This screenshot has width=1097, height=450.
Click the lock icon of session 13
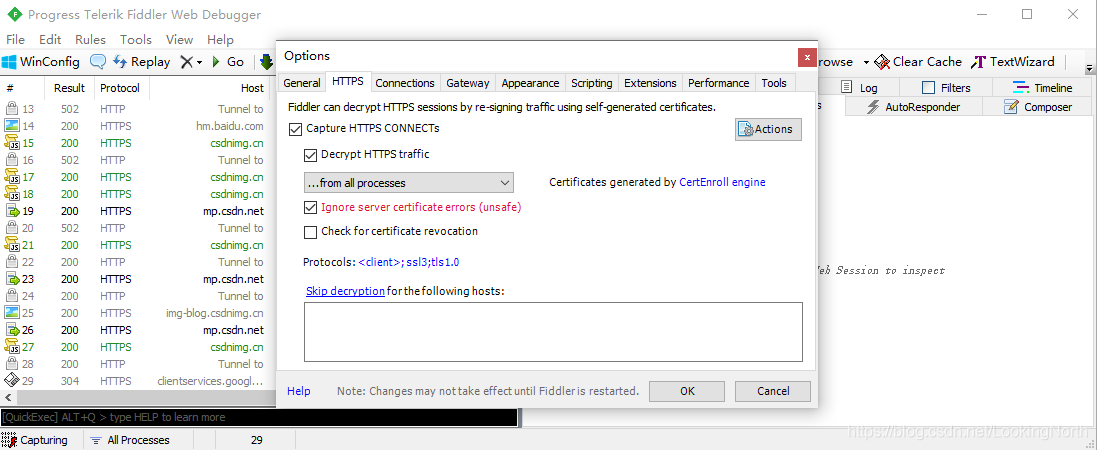pos(11,108)
